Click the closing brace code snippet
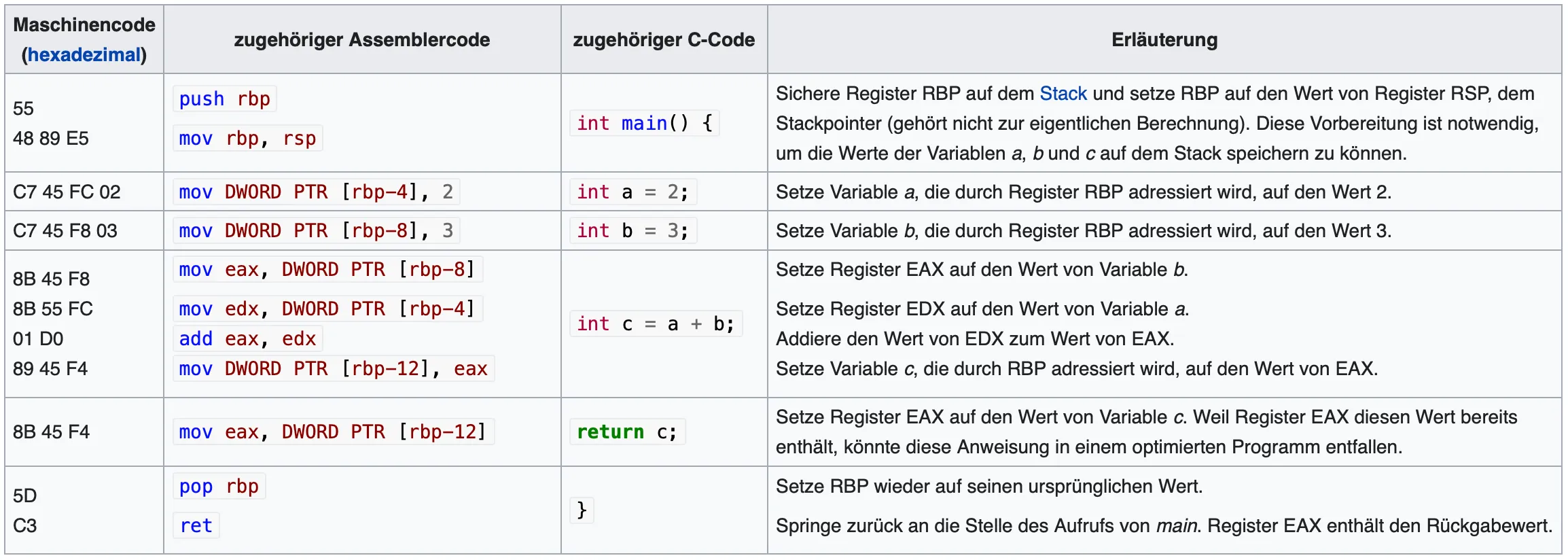This screenshot has height=560, width=1568. 582,510
